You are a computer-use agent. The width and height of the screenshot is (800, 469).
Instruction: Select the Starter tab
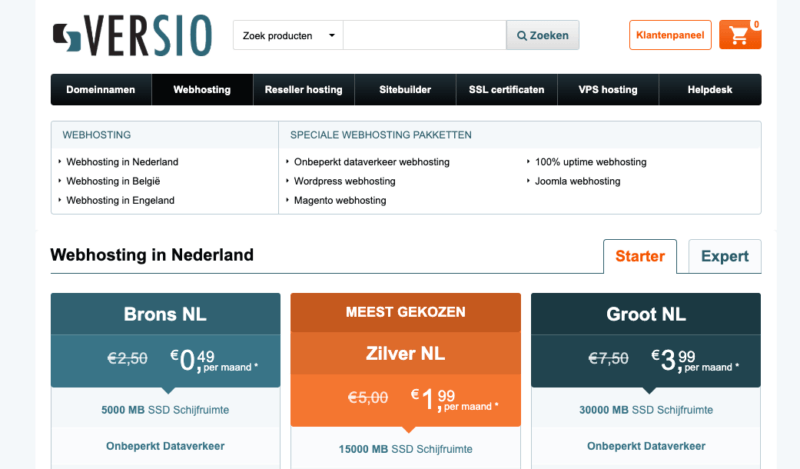tap(640, 256)
